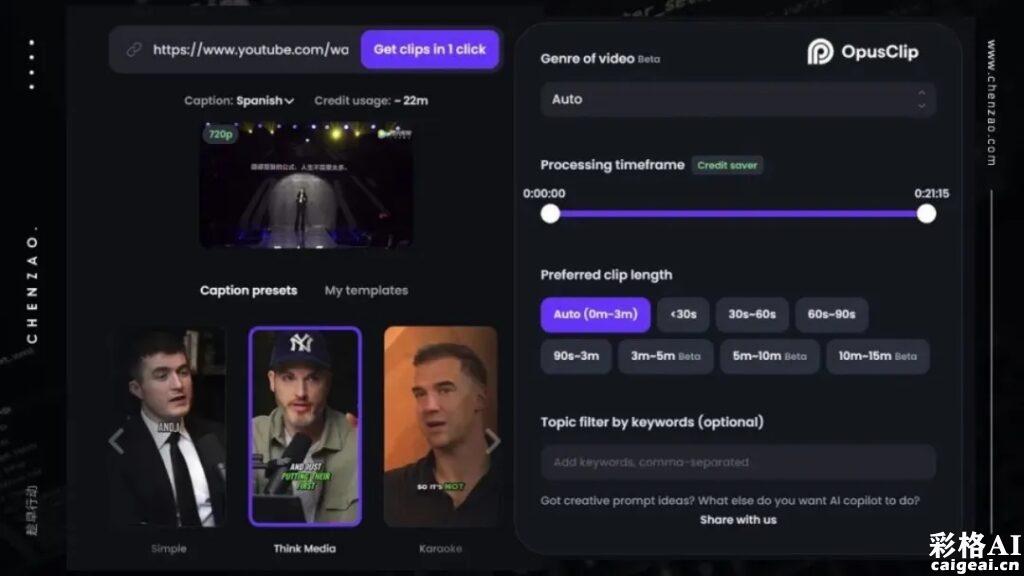Click the Credit saver badge
Screen dimensions: 1024x576
[x=727, y=165]
